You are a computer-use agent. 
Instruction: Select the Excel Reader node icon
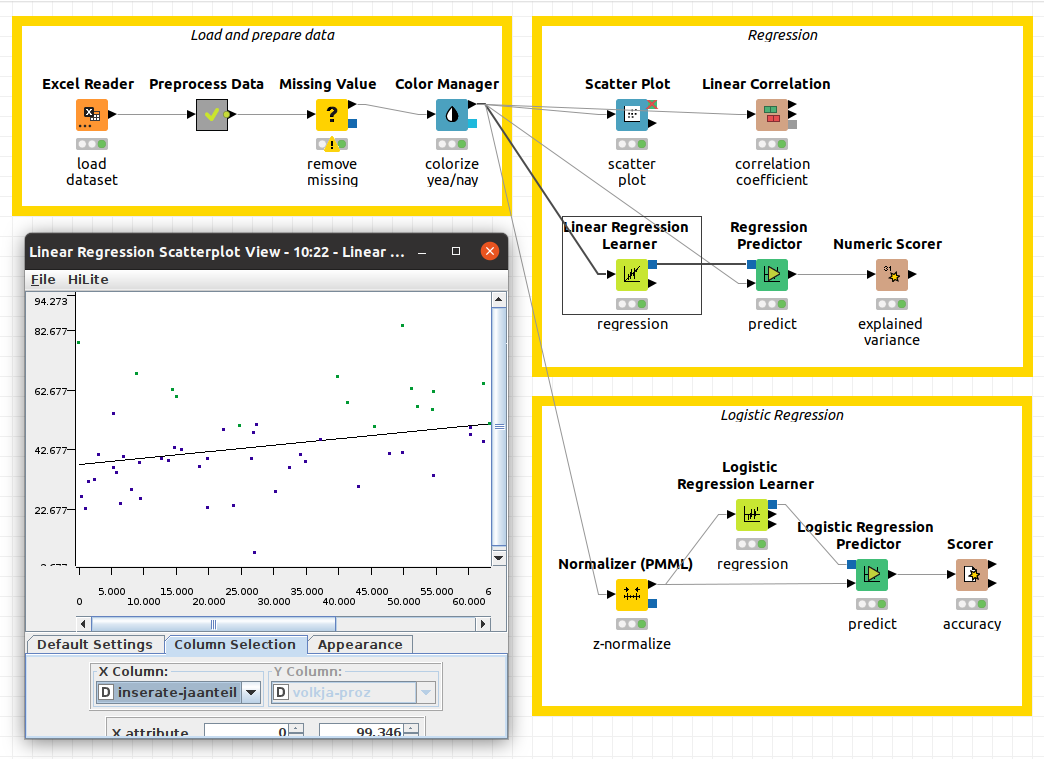[x=91, y=115]
